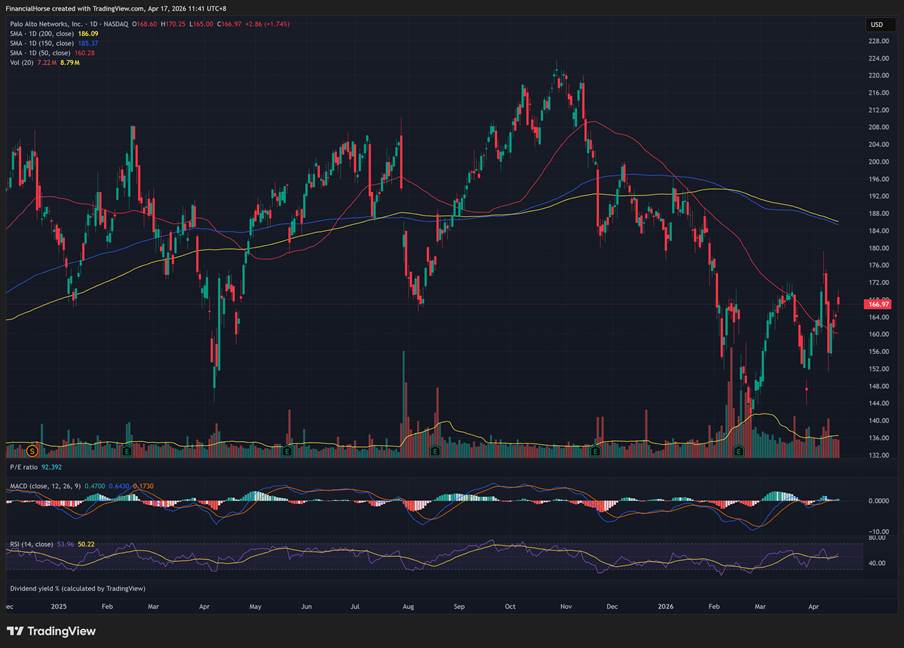Open the November 2025 earnings 'E' marker
The width and height of the screenshot is (904, 648).
click(x=595, y=451)
